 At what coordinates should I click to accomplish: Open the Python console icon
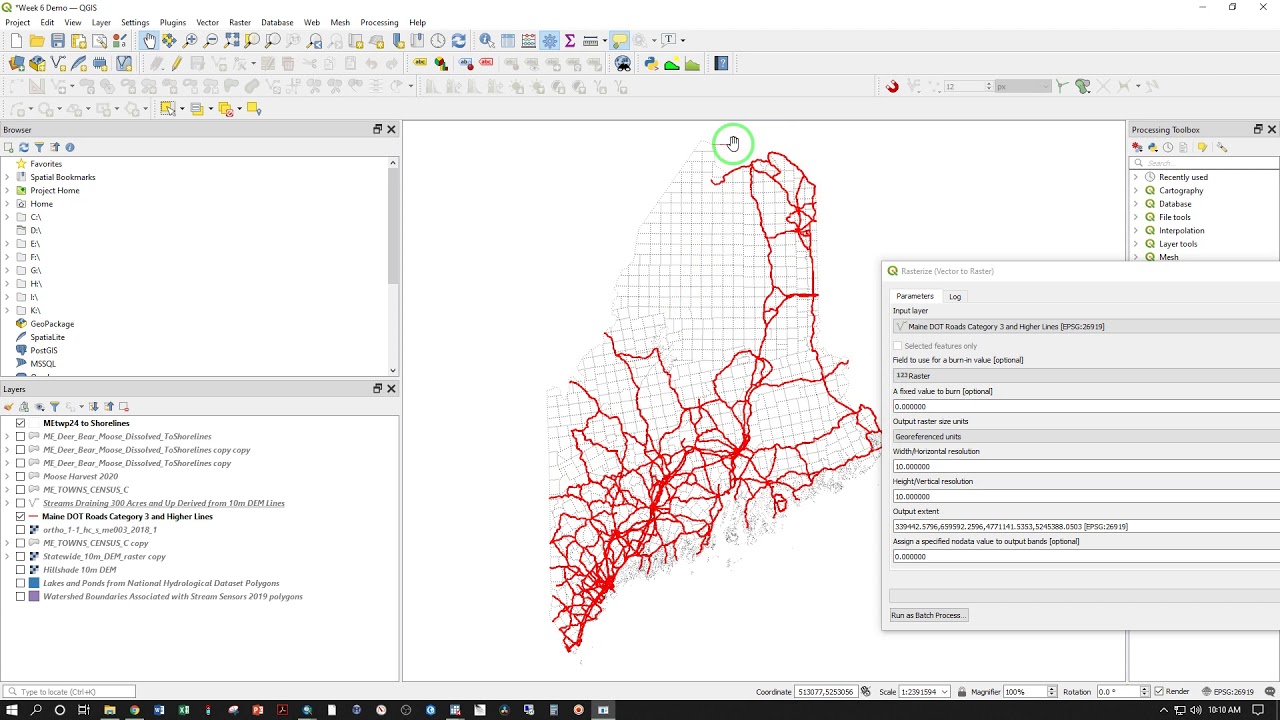click(651, 64)
